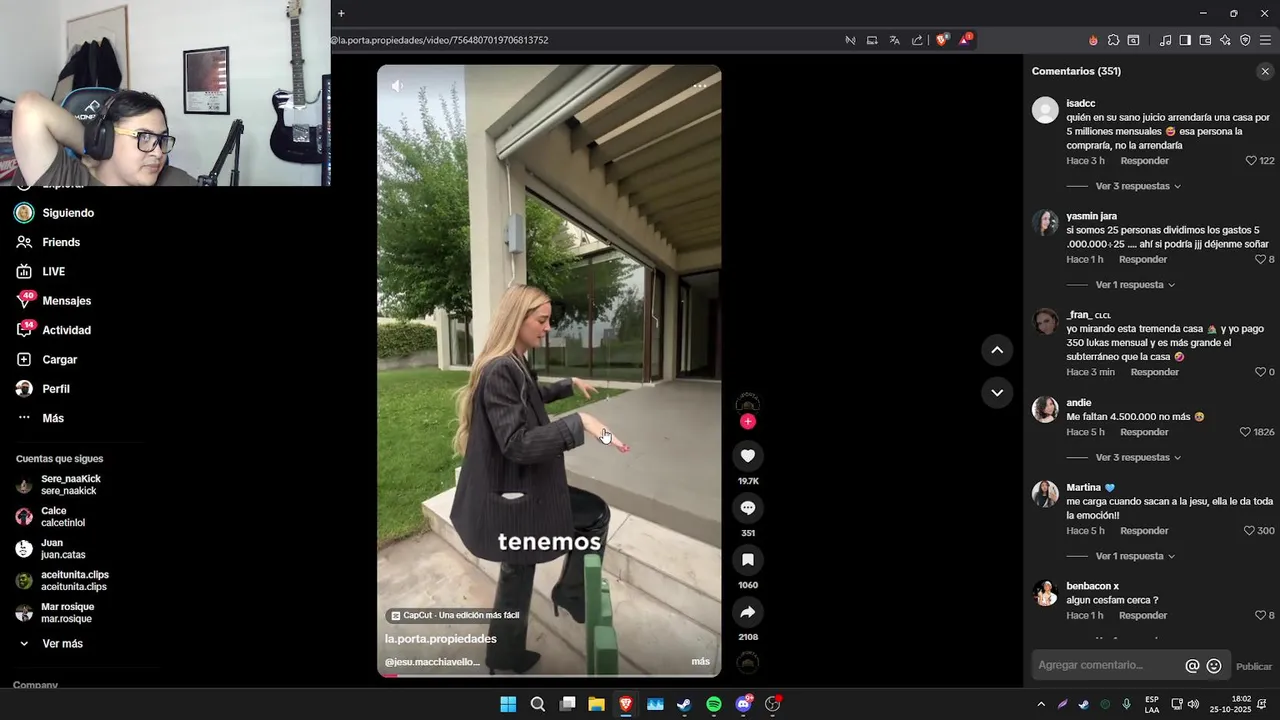This screenshot has width=1280, height=720.
Task: Reply to isadcc's comment
Action: [1144, 161]
